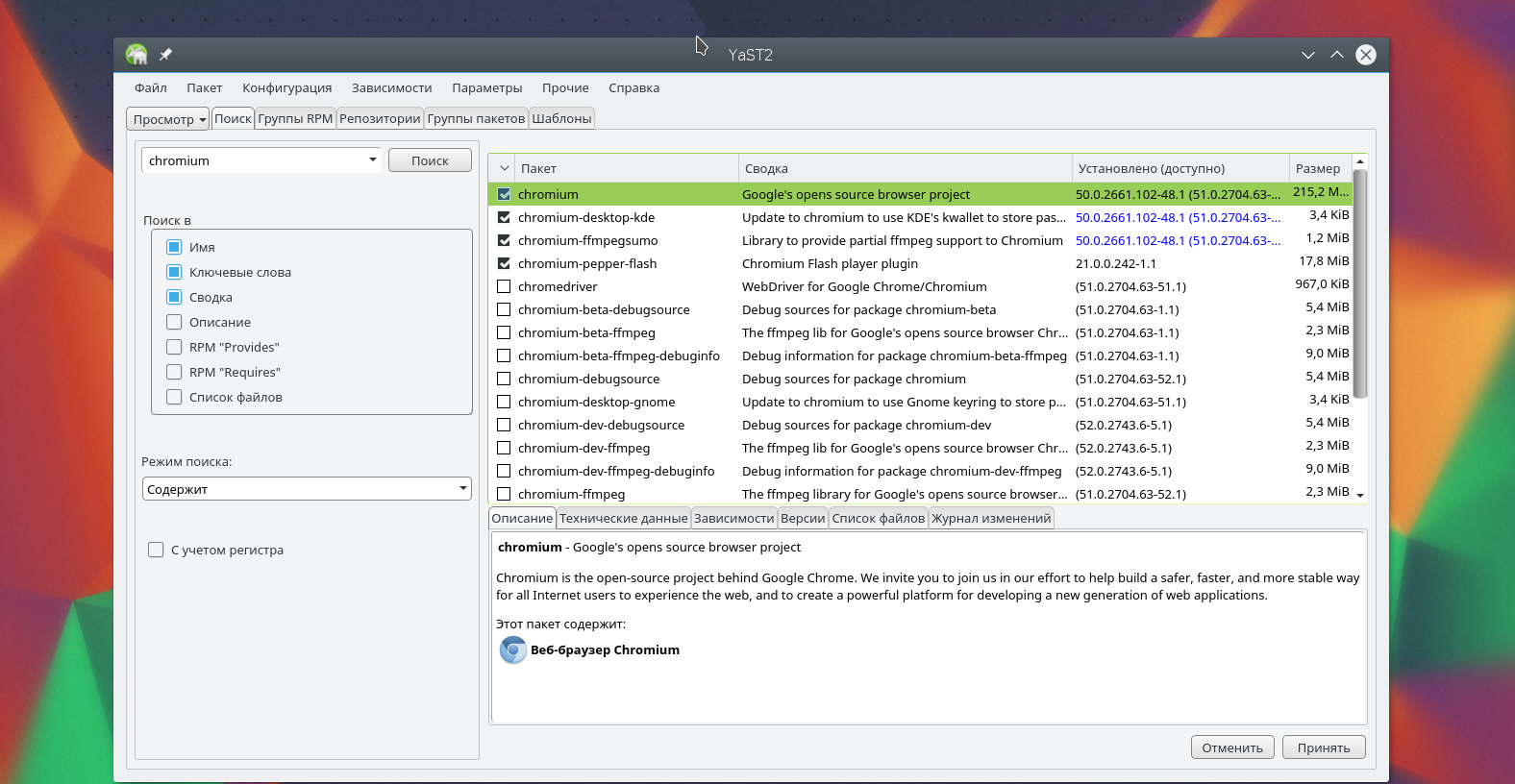
Task: Click the Поиск search button
Action: coord(430,160)
